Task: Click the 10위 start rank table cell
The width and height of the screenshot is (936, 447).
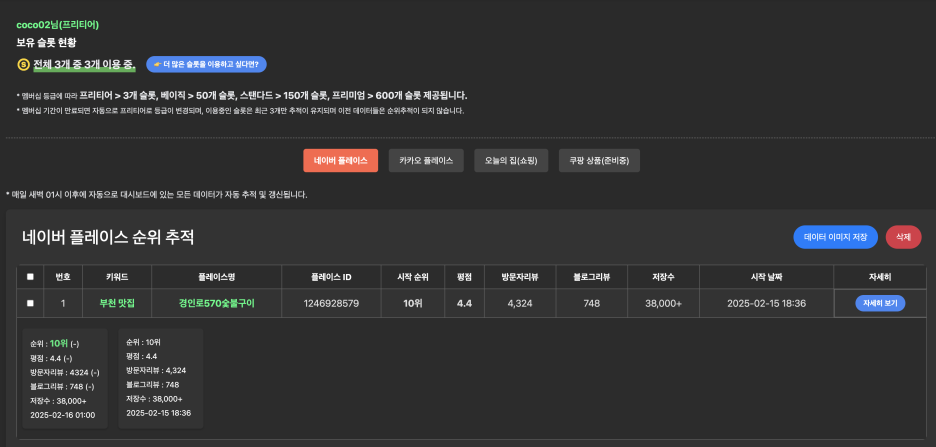Action: (412, 303)
